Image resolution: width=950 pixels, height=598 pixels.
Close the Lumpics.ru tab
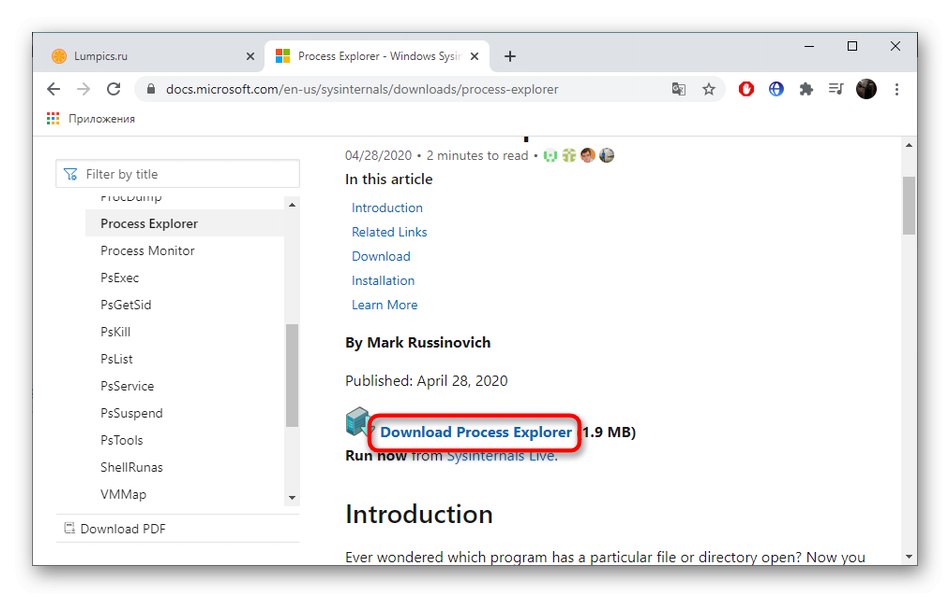[250, 56]
